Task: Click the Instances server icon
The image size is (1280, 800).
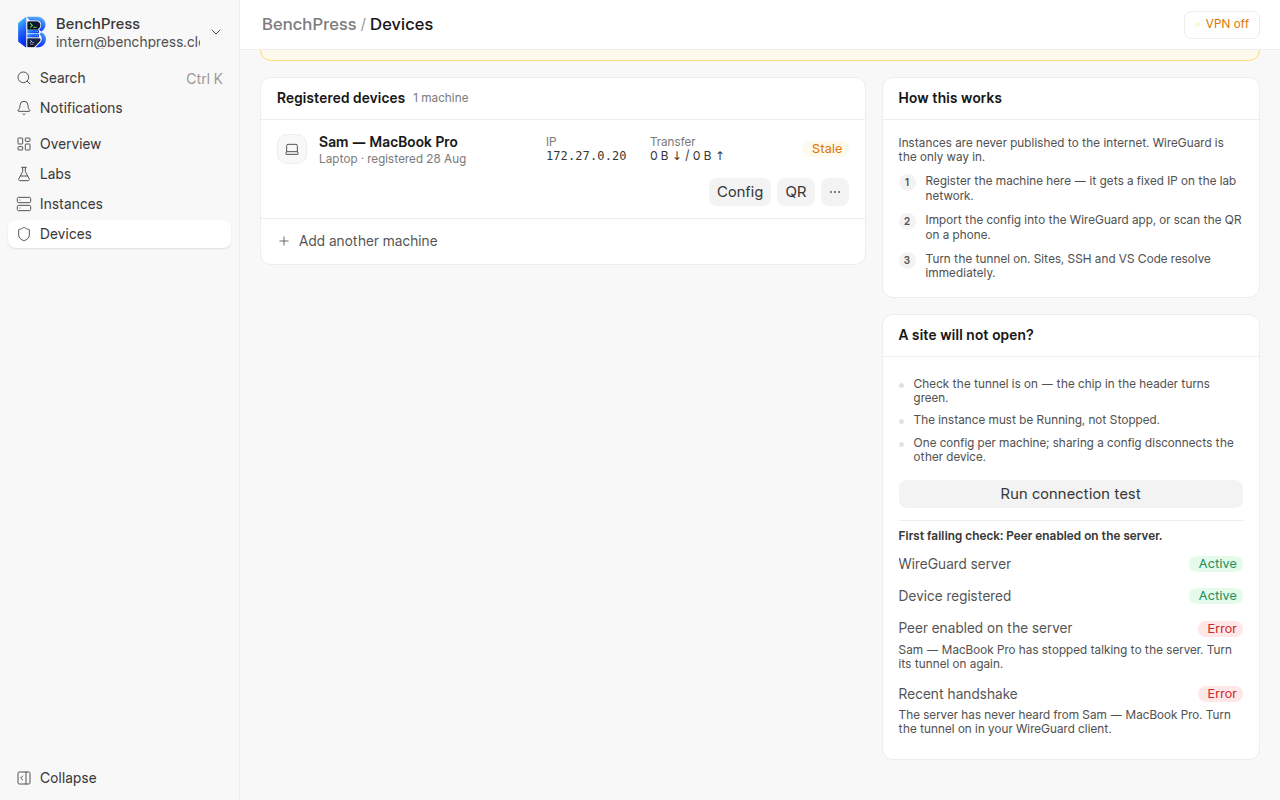Action: tap(24, 204)
